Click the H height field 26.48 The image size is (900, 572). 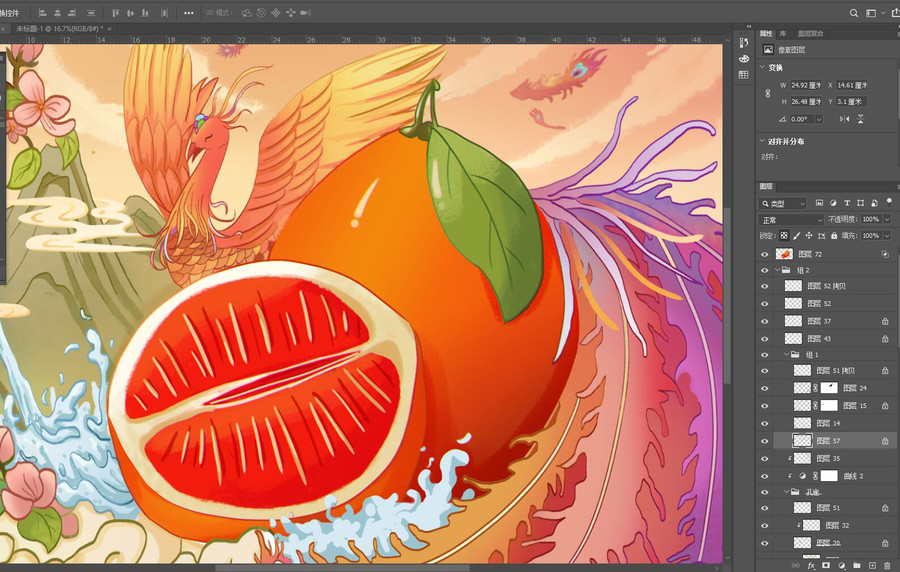click(806, 102)
